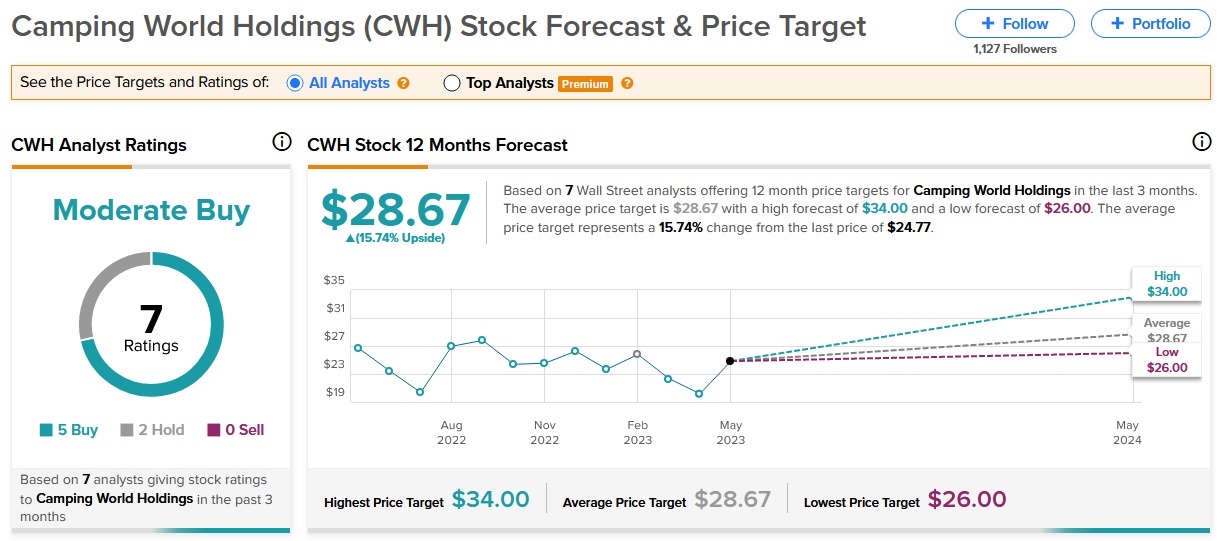Click the info icon beside 12 Months Forecast

(1202, 142)
